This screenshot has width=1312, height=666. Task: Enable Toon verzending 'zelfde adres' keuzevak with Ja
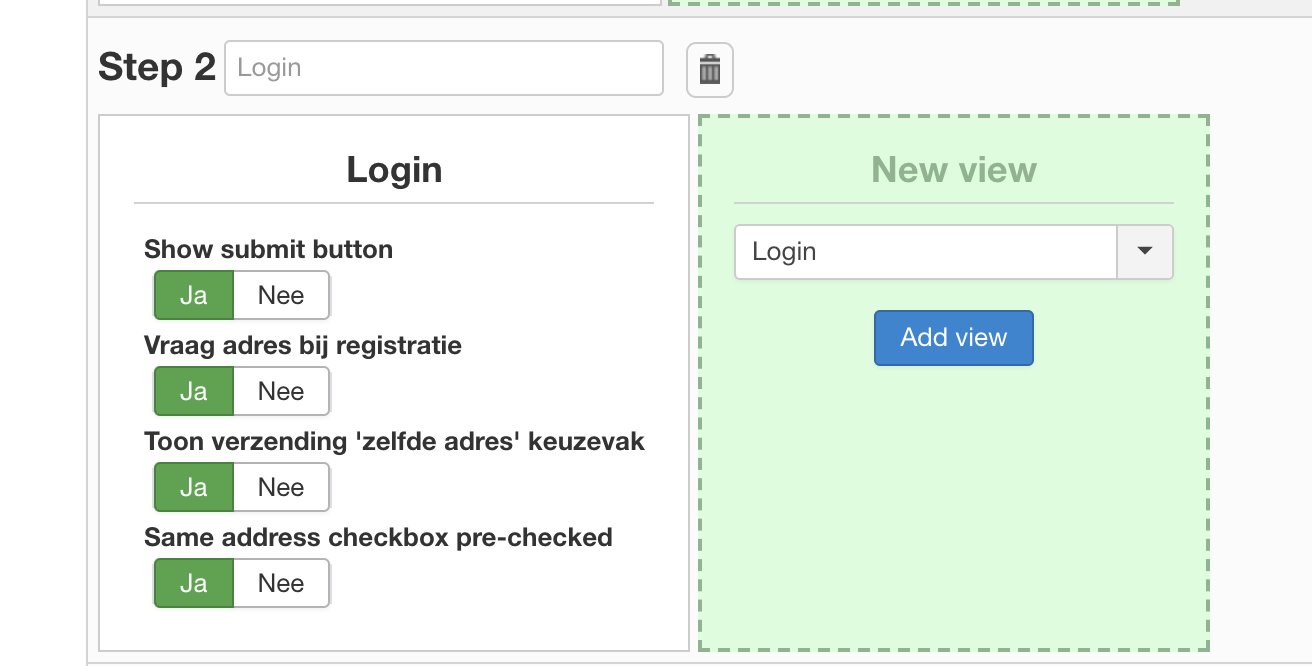[194, 487]
